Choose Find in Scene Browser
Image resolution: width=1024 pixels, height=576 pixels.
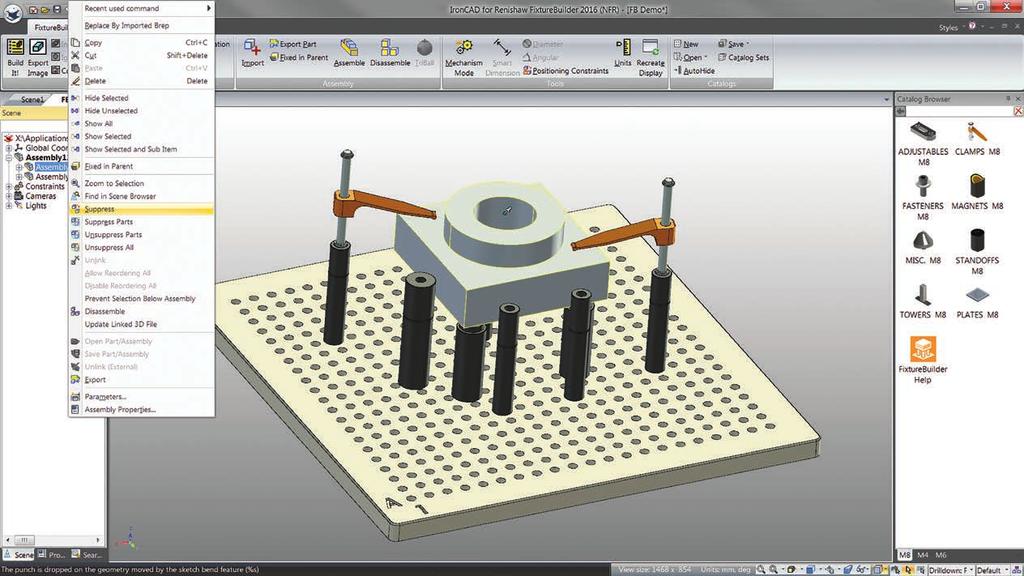[142, 196]
